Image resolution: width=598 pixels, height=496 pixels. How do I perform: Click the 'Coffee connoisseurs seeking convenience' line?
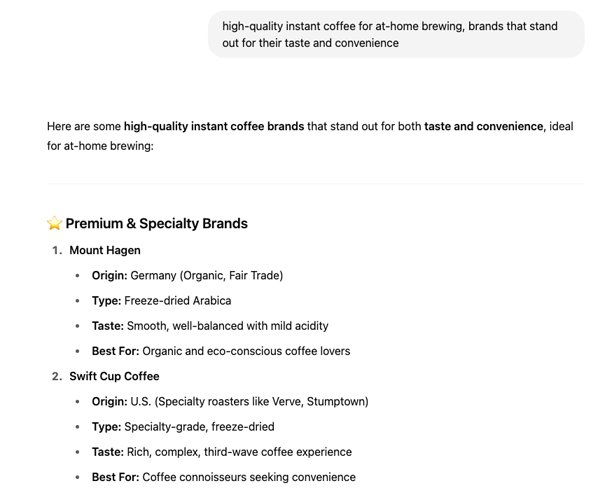[223, 477]
